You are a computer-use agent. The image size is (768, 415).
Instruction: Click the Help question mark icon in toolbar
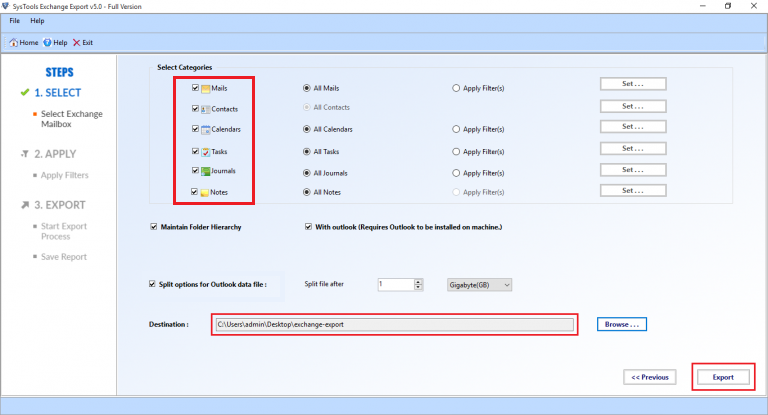click(x=47, y=43)
